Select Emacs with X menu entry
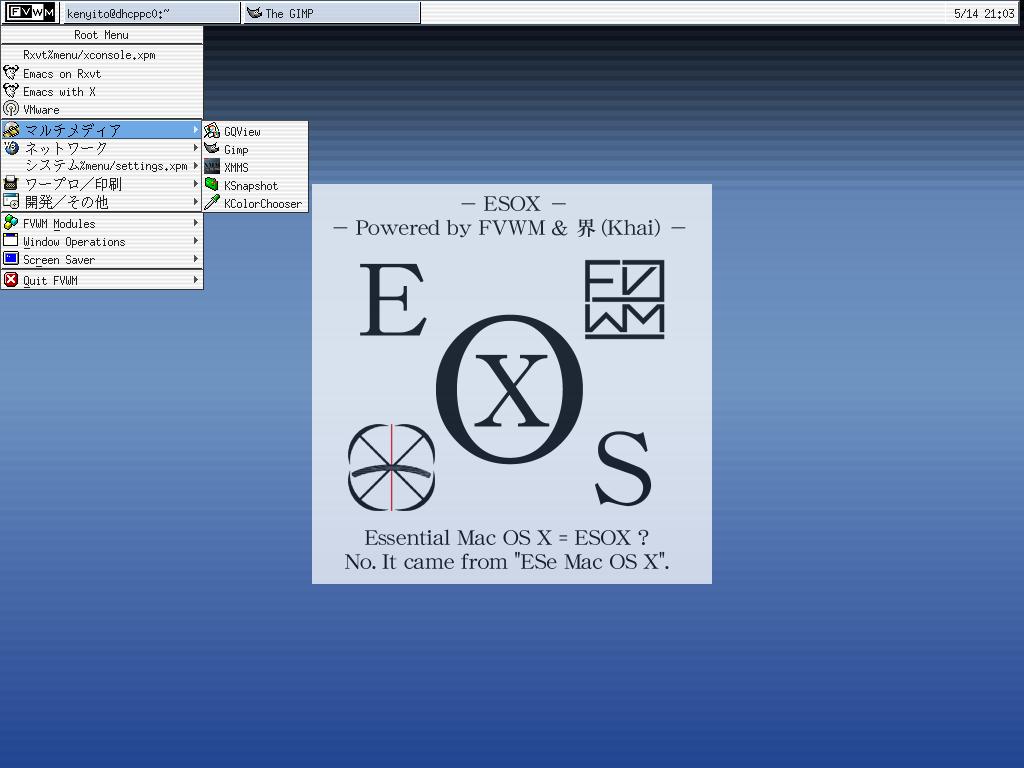Screen dimensions: 1024x768 tap(59, 91)
